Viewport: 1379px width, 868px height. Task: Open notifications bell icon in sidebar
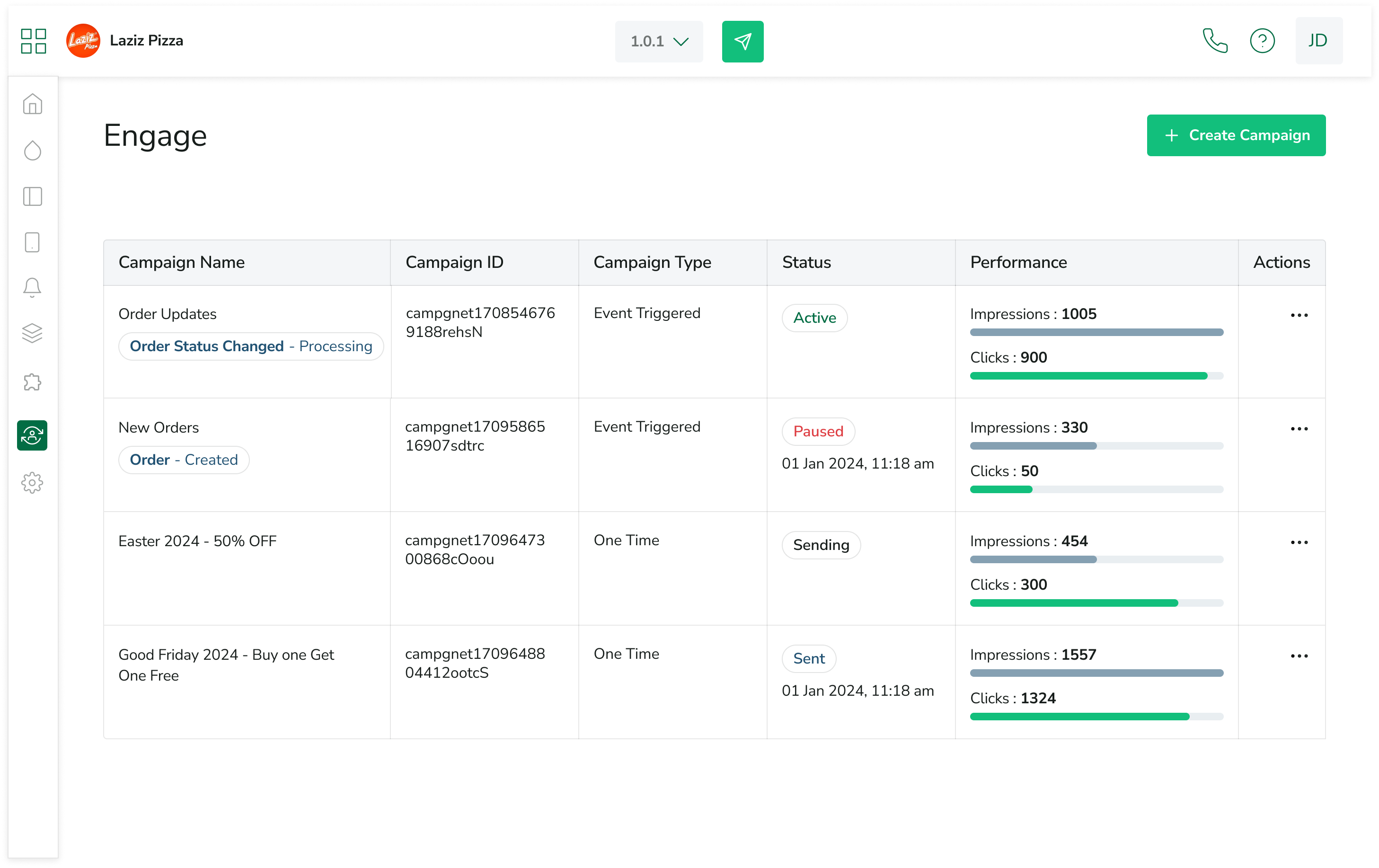tap(33, 287)
